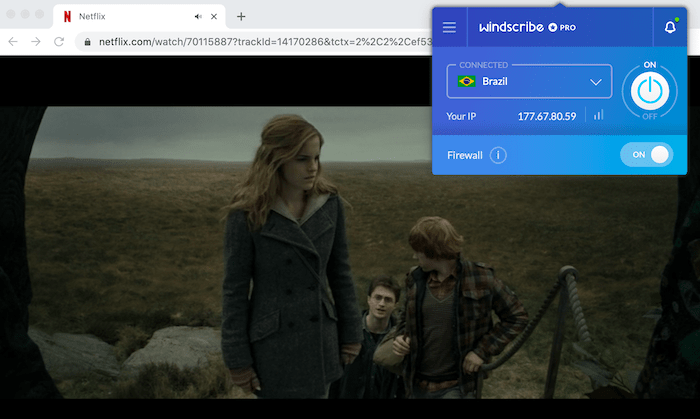This screenshot has height=419, width=700.
Task: Click the Brazil flag icon
Action: (x=466, y=81)
